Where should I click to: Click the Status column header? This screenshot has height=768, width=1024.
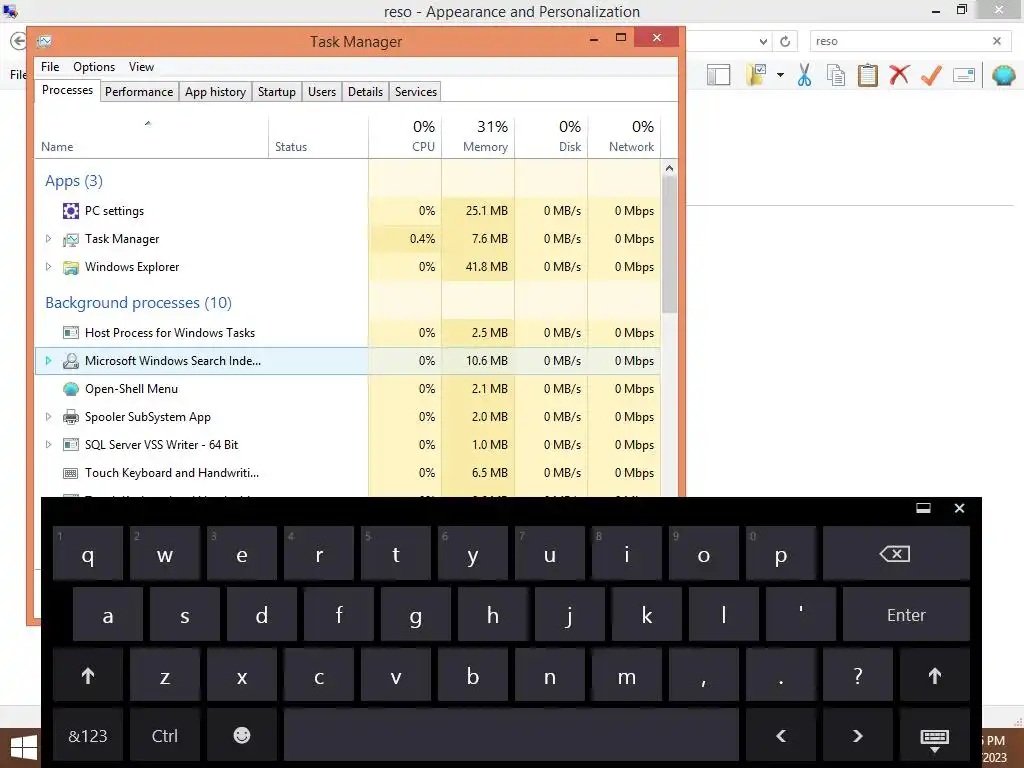pos(319,136)
